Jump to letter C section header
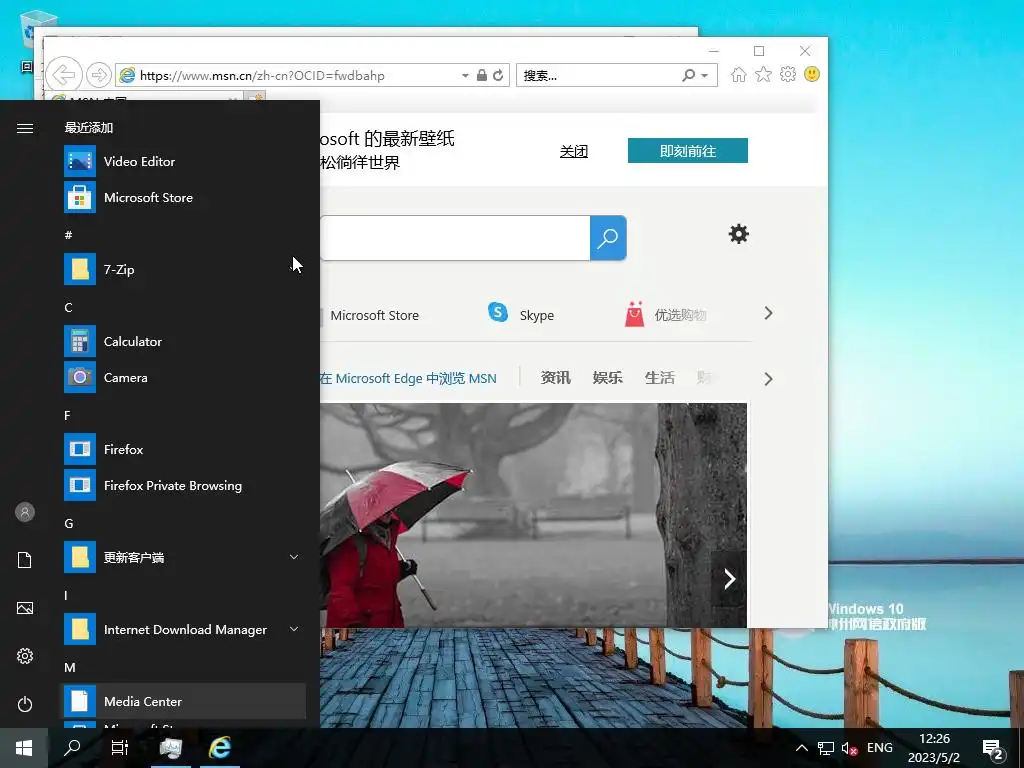This screenshot has height=768, width=1024. [x=69, y=307]
